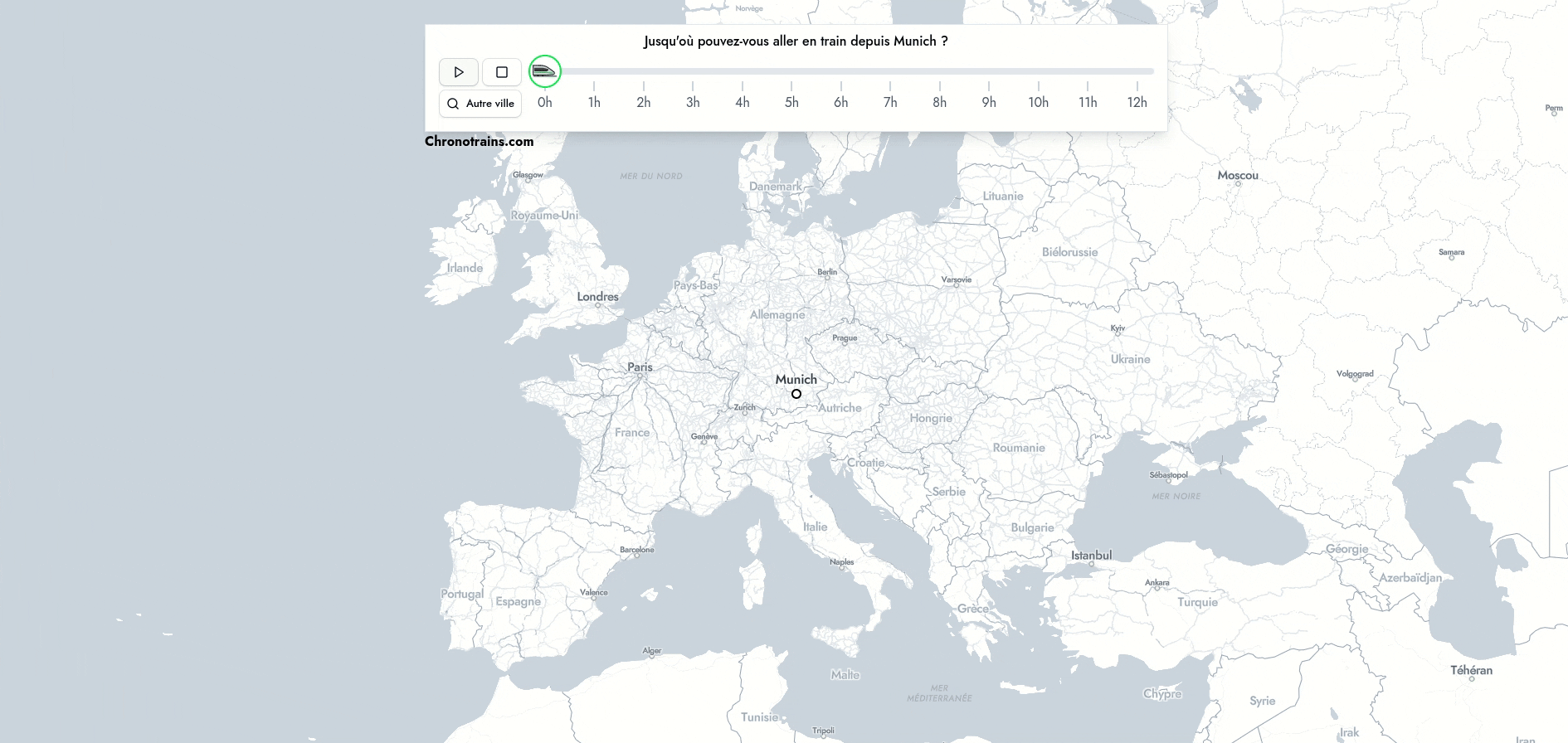Viewport: 1568px width, 743px height.
Task: Pick Istanbul on the map
Action: (1091, 556)
